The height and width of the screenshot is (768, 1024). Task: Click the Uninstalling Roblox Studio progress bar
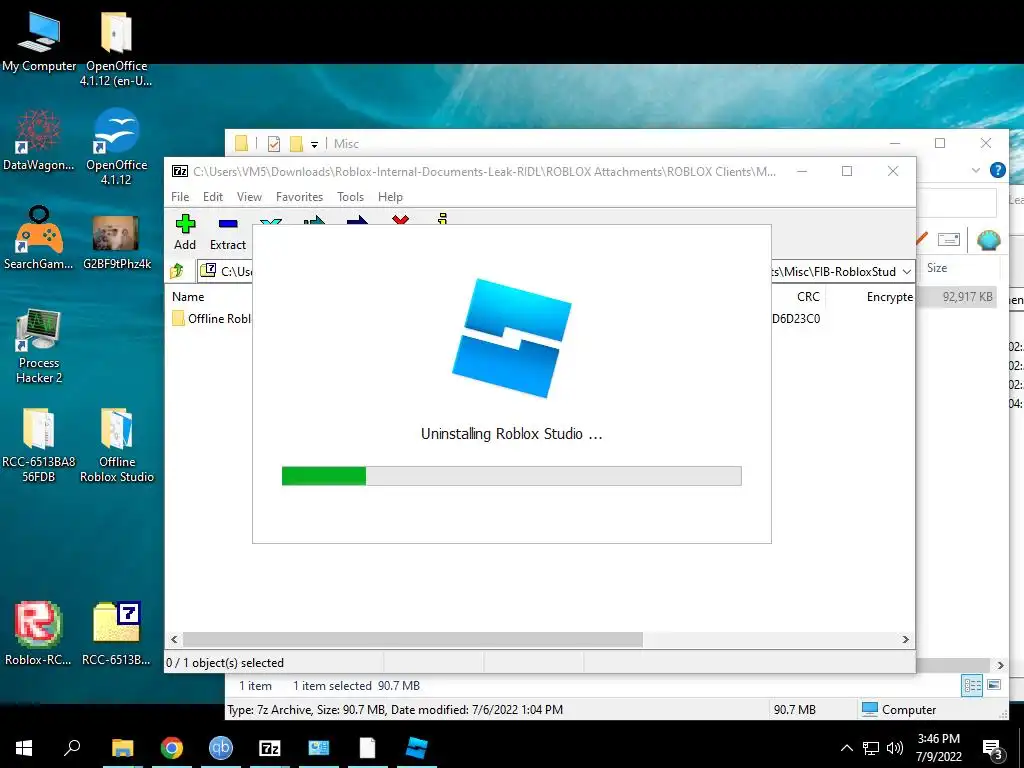[511, 475]
